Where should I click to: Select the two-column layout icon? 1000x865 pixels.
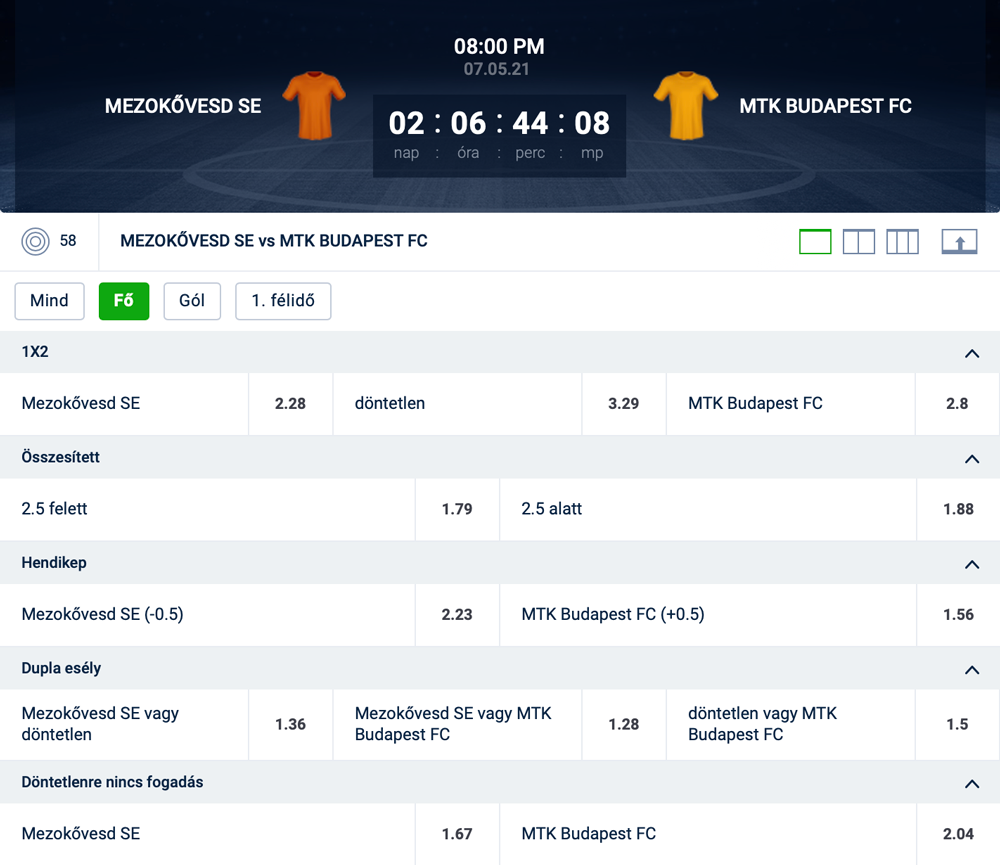(858, 242)
